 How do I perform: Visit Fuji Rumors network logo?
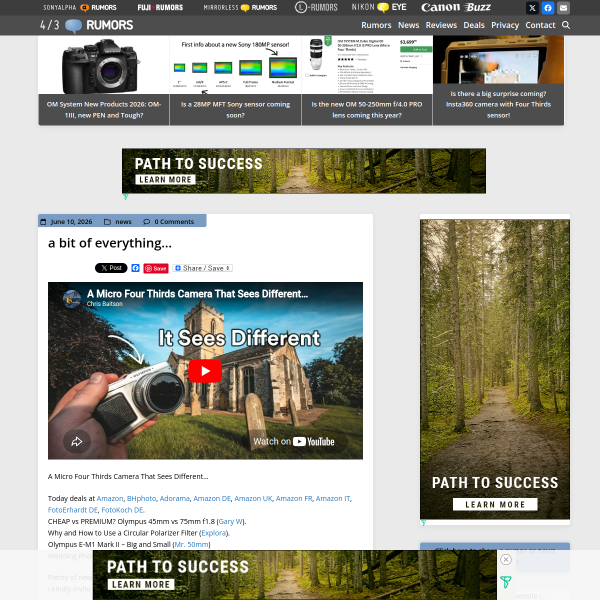[160, 7]
